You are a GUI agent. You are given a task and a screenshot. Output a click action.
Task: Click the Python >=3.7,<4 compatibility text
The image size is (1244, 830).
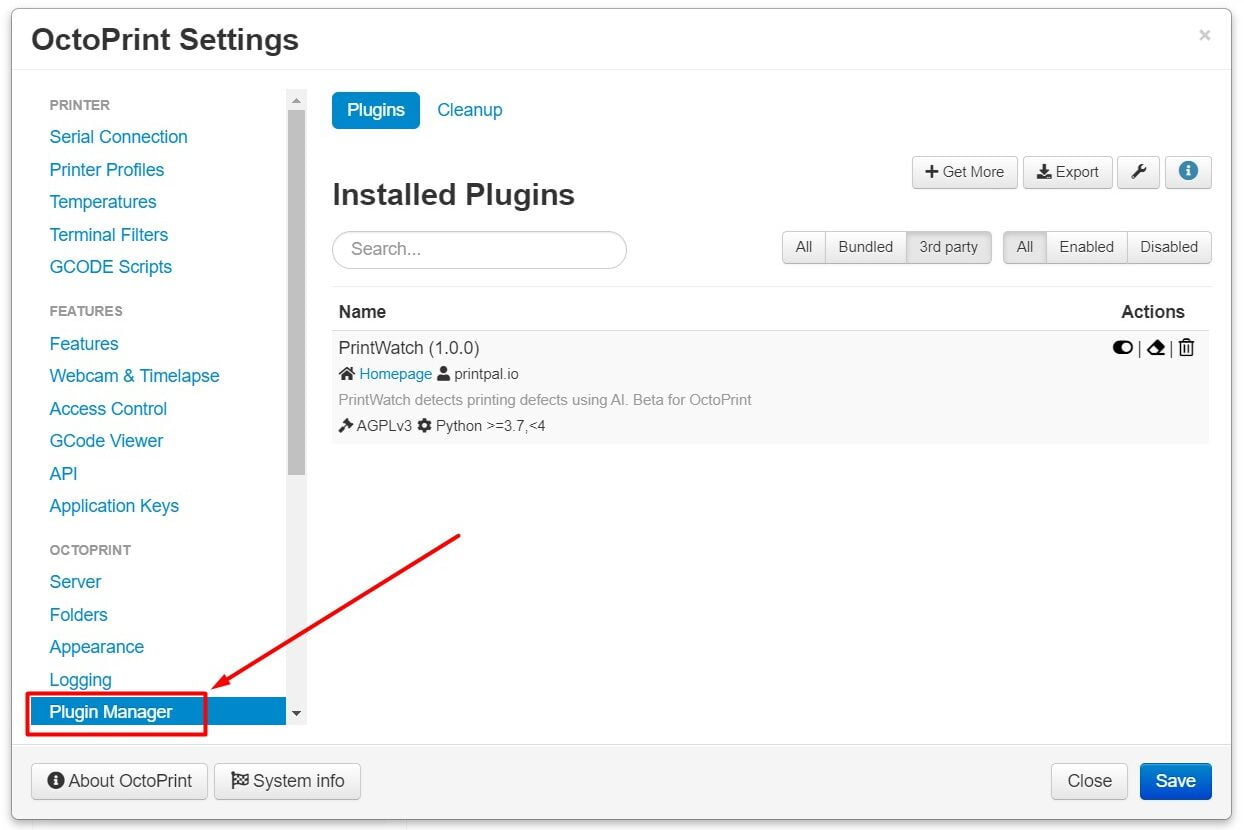[490, 426]
